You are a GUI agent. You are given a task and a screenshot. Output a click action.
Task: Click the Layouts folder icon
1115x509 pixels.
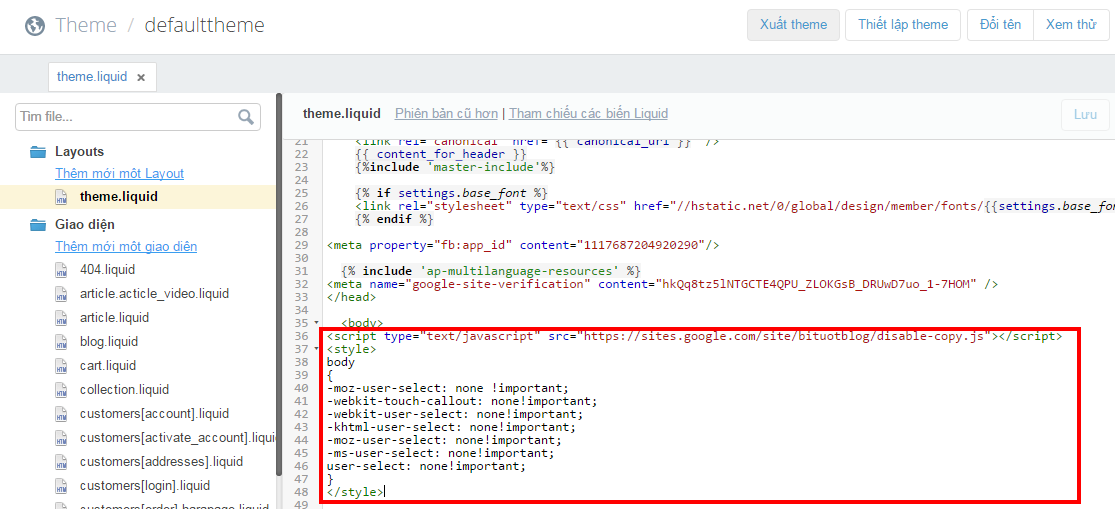click(38, 151)
